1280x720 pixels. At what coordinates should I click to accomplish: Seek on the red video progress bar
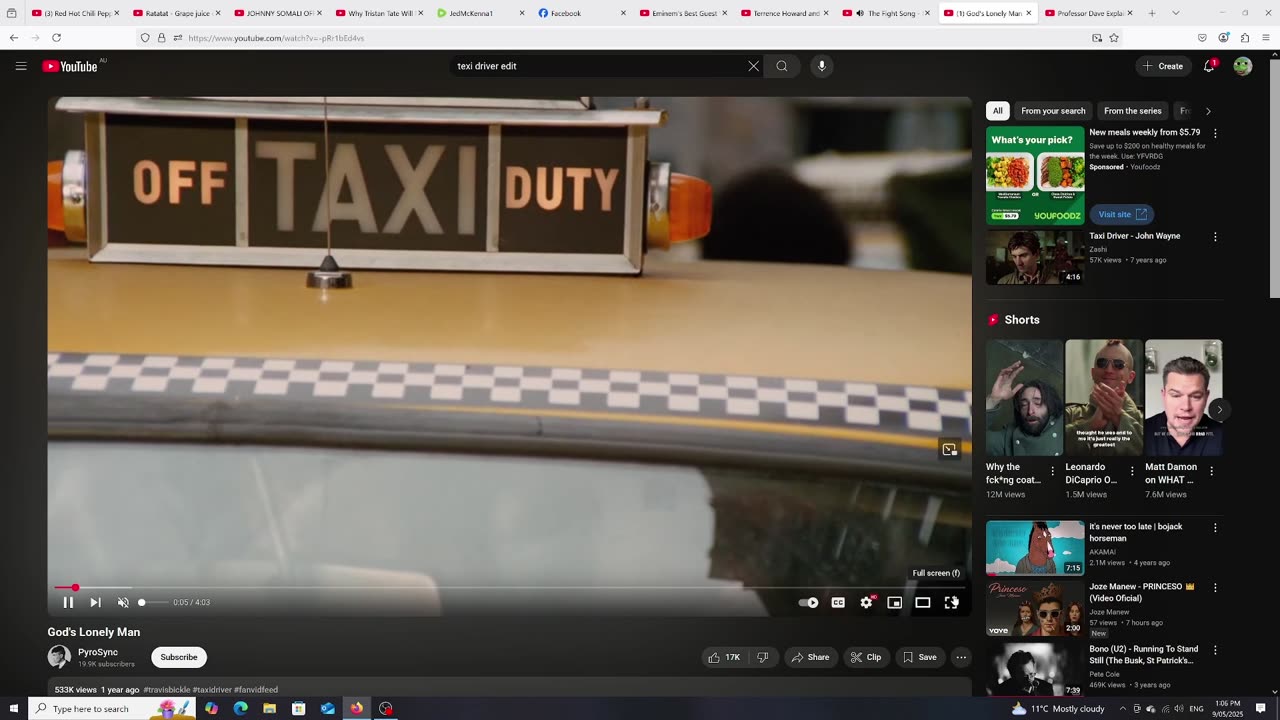click(510, 588)
